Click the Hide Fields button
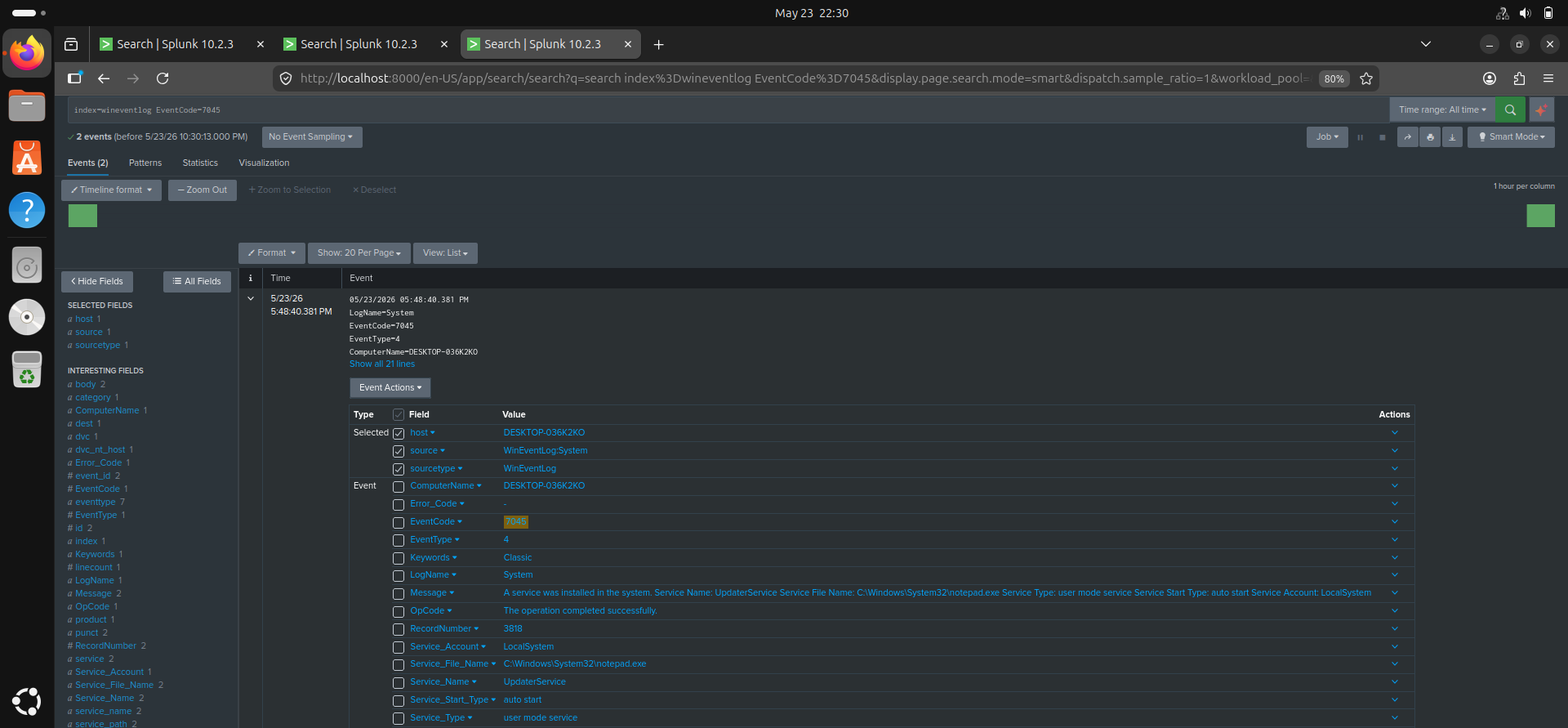This screenshot has height=728, width=1568. pos(97,282)
